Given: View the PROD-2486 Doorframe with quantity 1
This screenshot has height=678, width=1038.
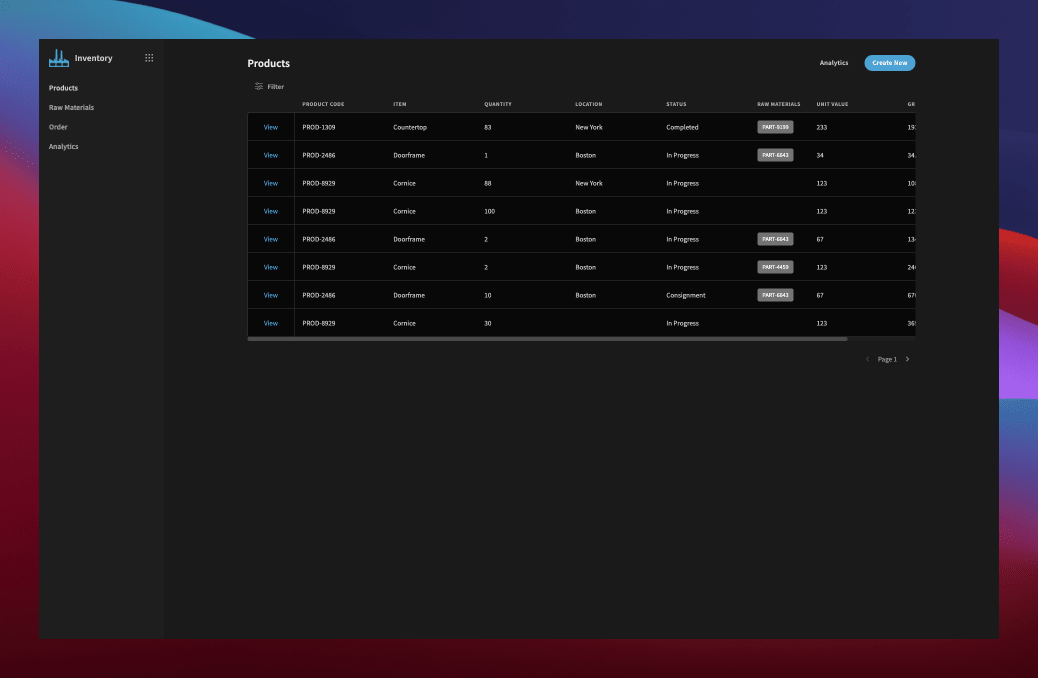Looking at the screenshot, I should [270, 155].
